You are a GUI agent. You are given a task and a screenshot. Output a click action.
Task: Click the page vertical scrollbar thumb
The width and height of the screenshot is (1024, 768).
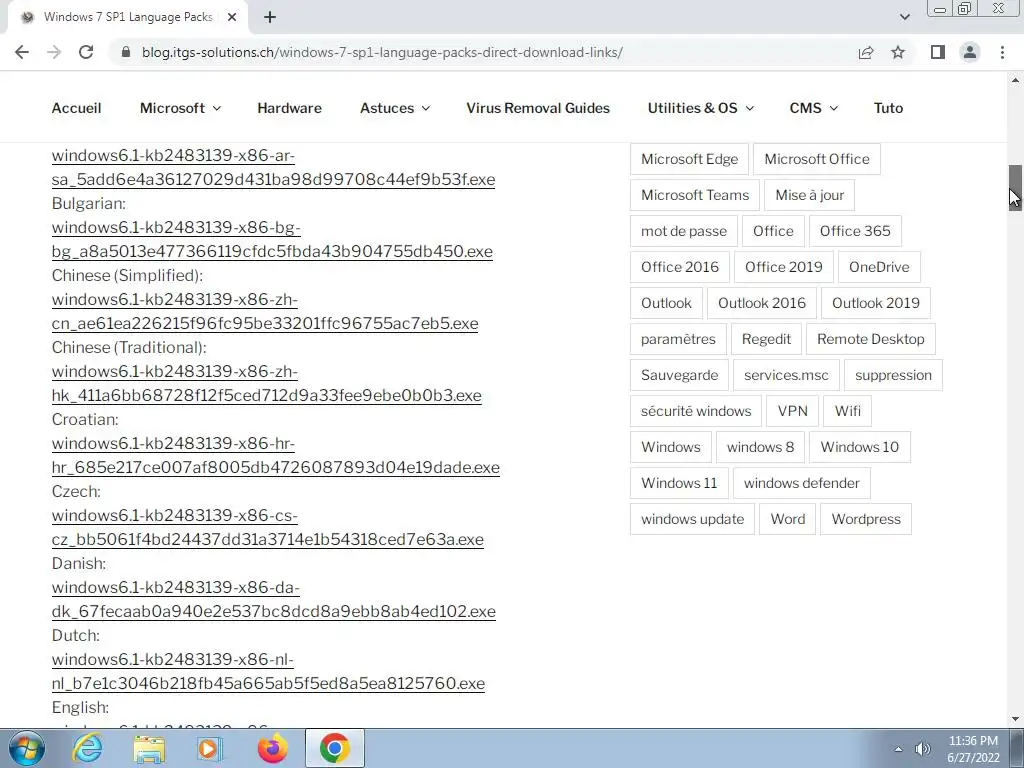pos(1015,187)
